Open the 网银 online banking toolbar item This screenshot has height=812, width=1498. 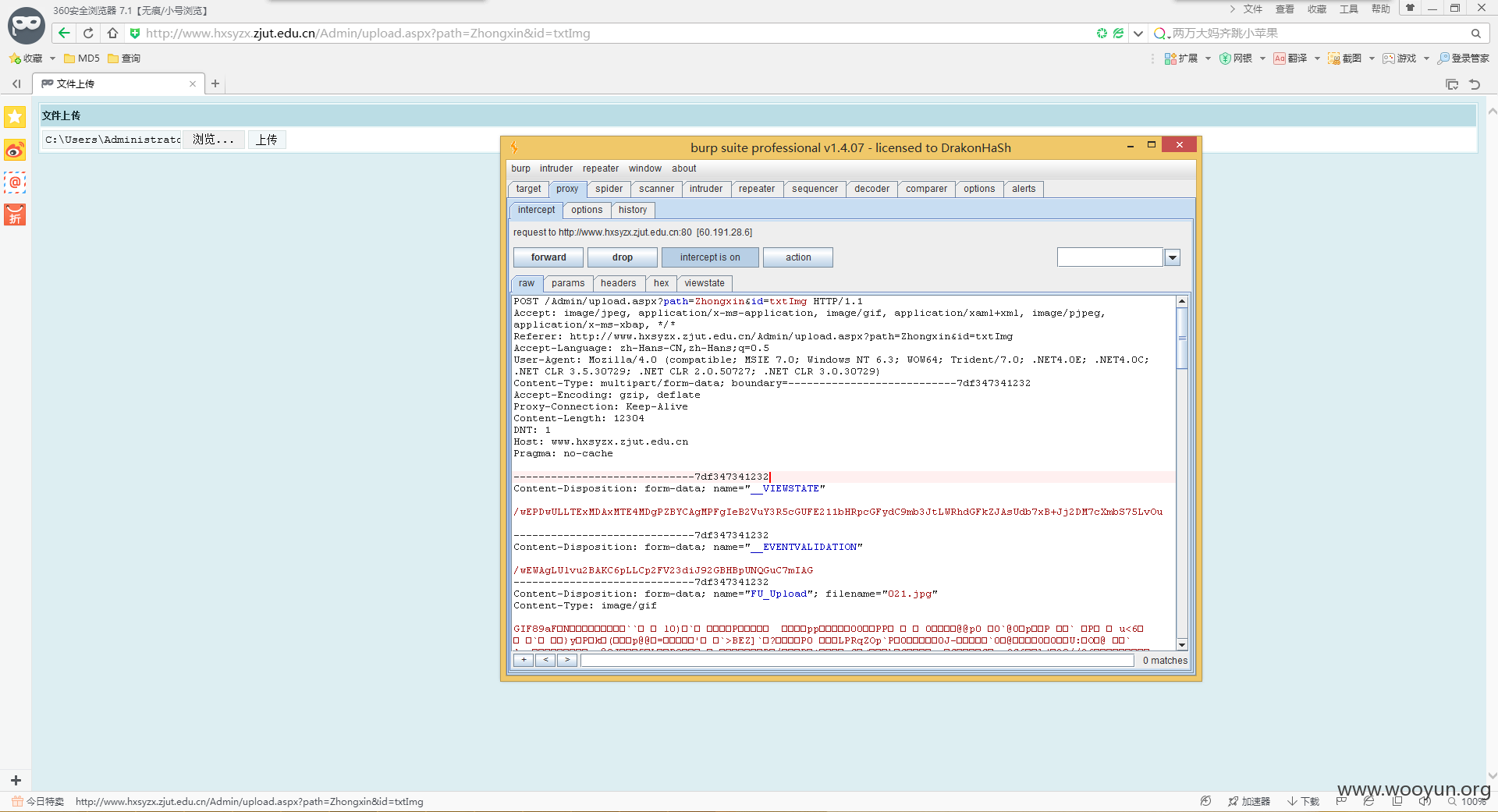[x=1236, y=59]
